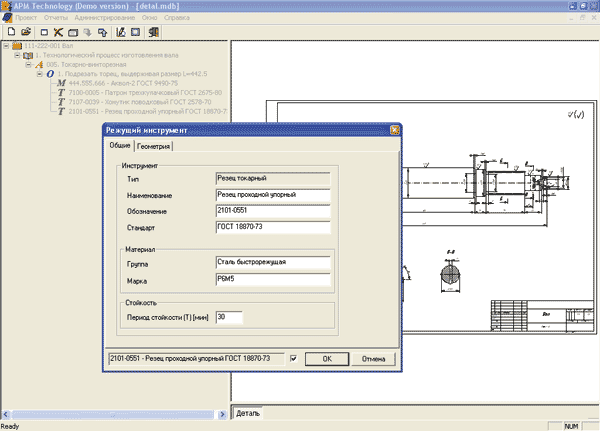Open the Отчеты menu

click(55, 19)
